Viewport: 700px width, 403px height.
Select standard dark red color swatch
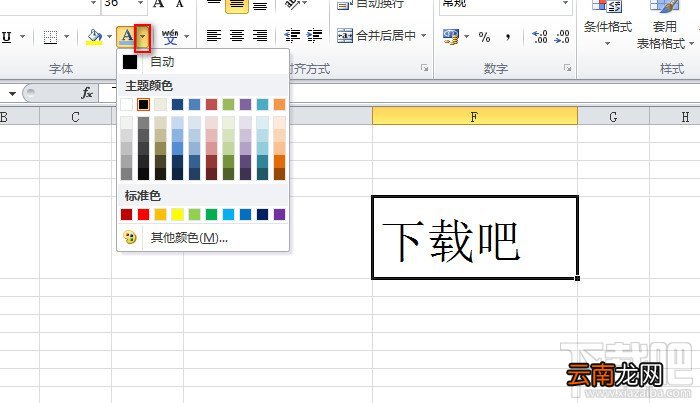(x=126, y=215)
